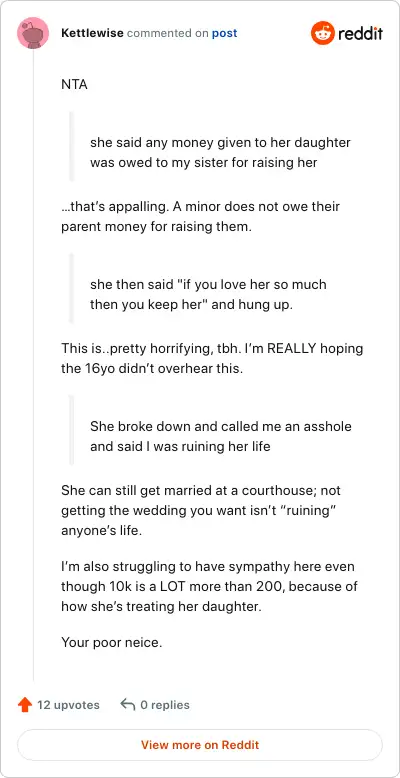Click "Your poor neice" line
400x778 pixels.
click(112, 643)
